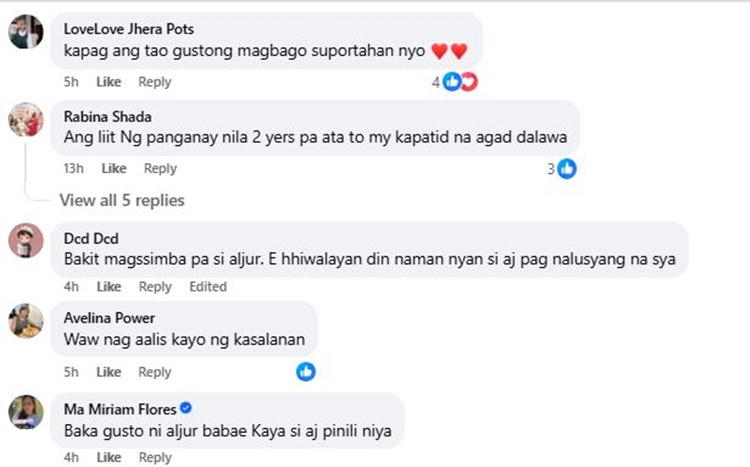Open Rabina Shada's profile picture
The width and height of the screenshot is (750, 467).
tap(25, 120)
